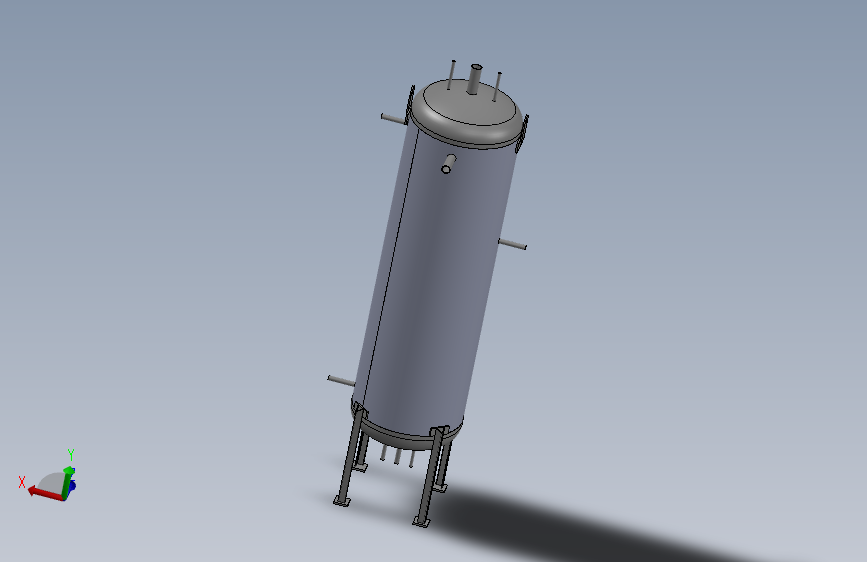Select the domed top head of the tank

coord(467,113)
